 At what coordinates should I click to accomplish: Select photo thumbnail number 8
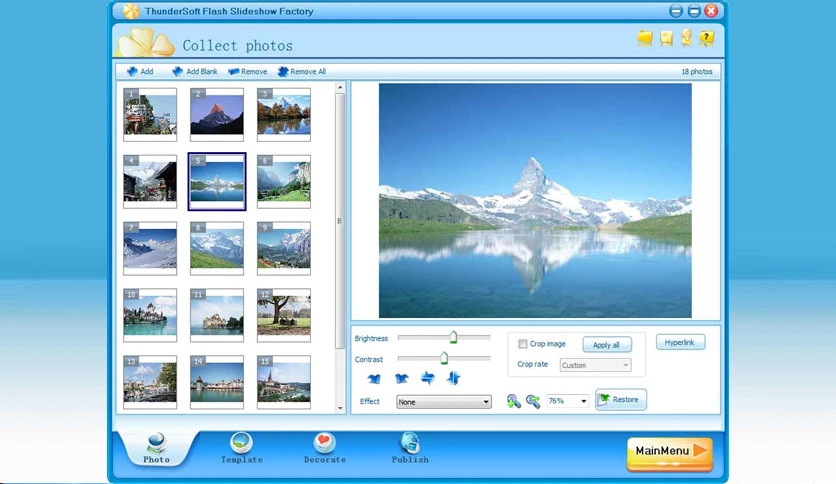[217, 248]
